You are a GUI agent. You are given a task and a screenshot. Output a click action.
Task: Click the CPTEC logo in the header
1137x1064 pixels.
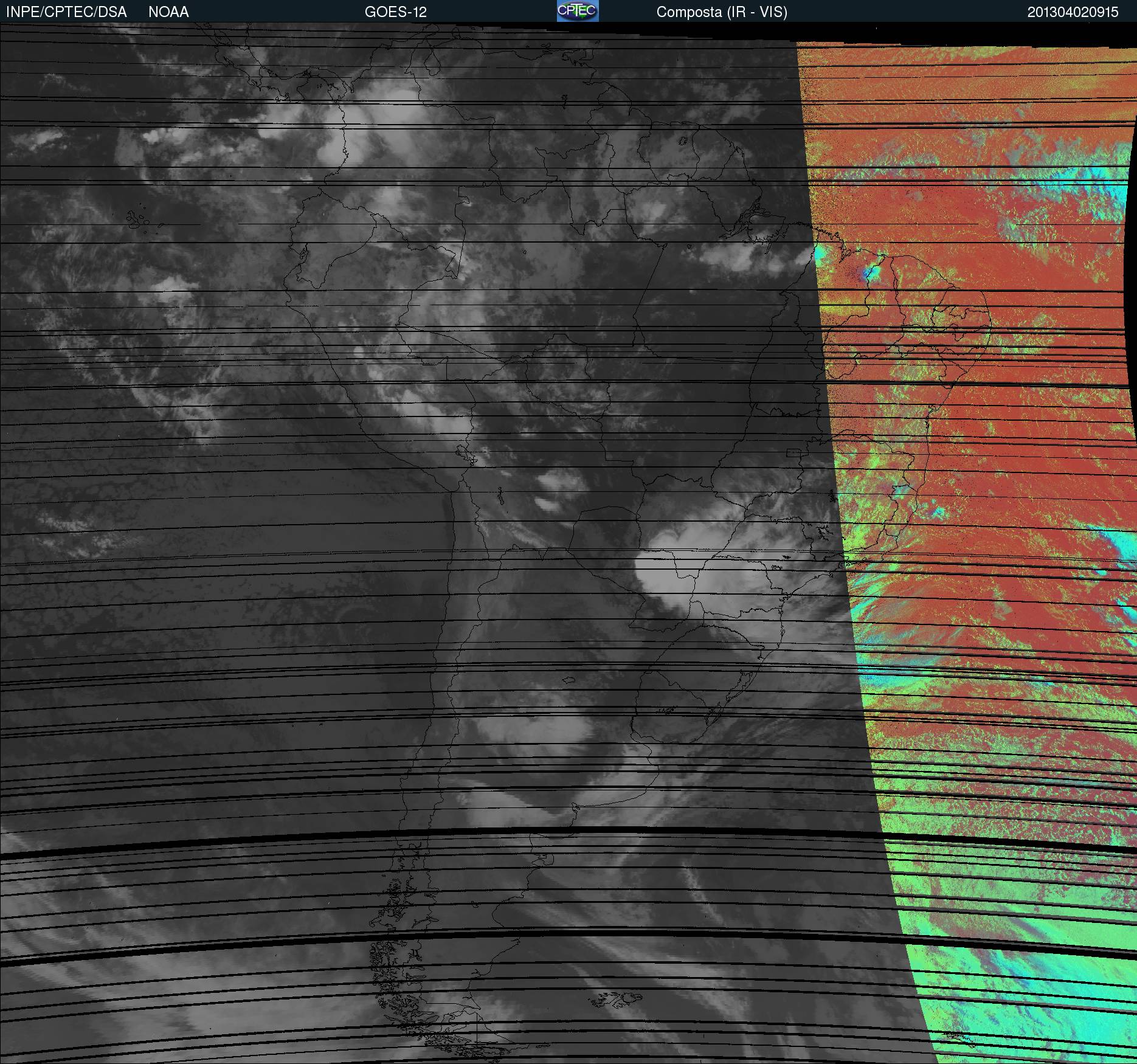[x=578, y=11]
